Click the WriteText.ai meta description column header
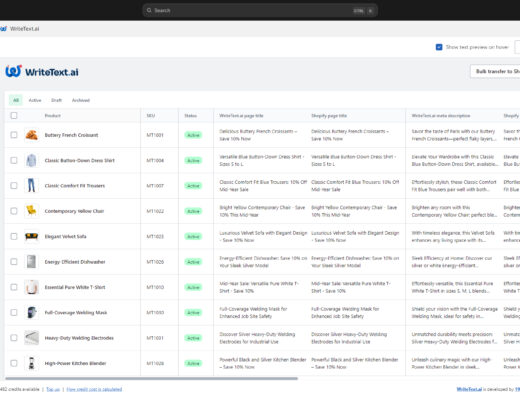The width and height of the screenshot is (520, 397). 441,116
